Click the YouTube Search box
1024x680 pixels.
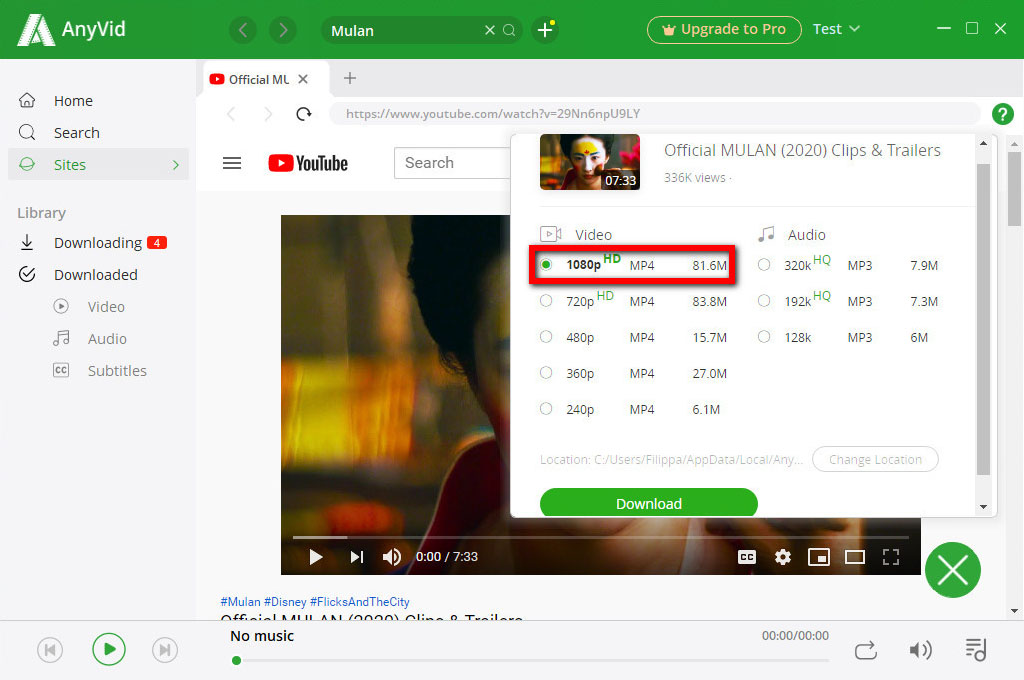[452, 163]
